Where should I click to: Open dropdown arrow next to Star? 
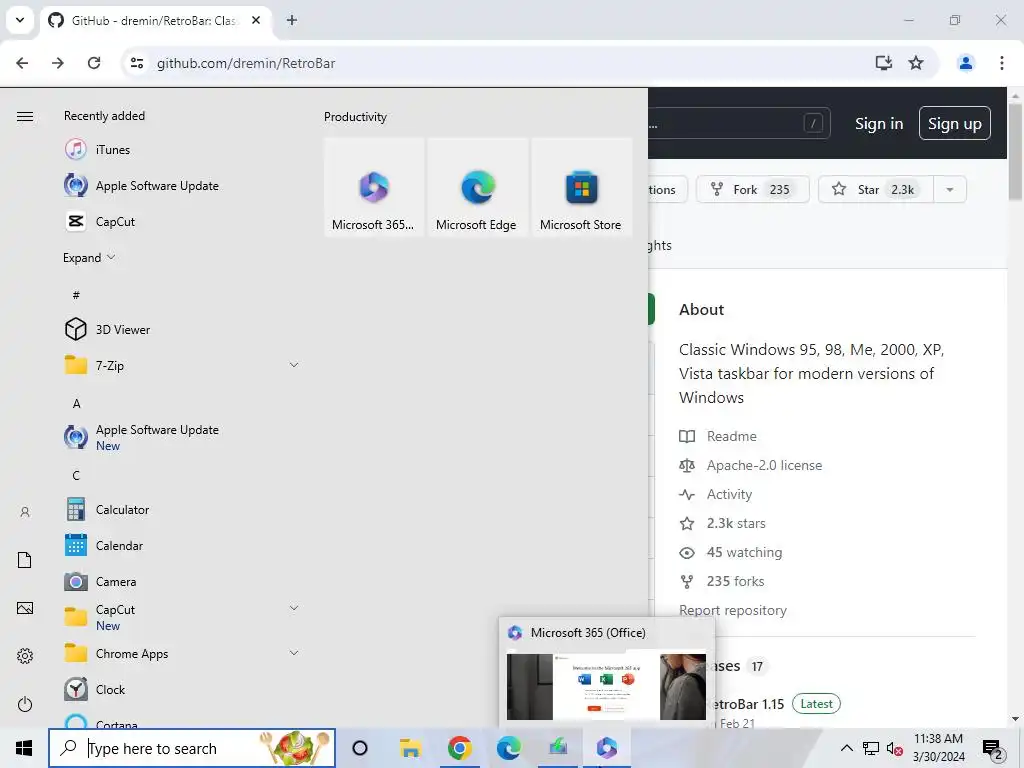tap(950, 189)
